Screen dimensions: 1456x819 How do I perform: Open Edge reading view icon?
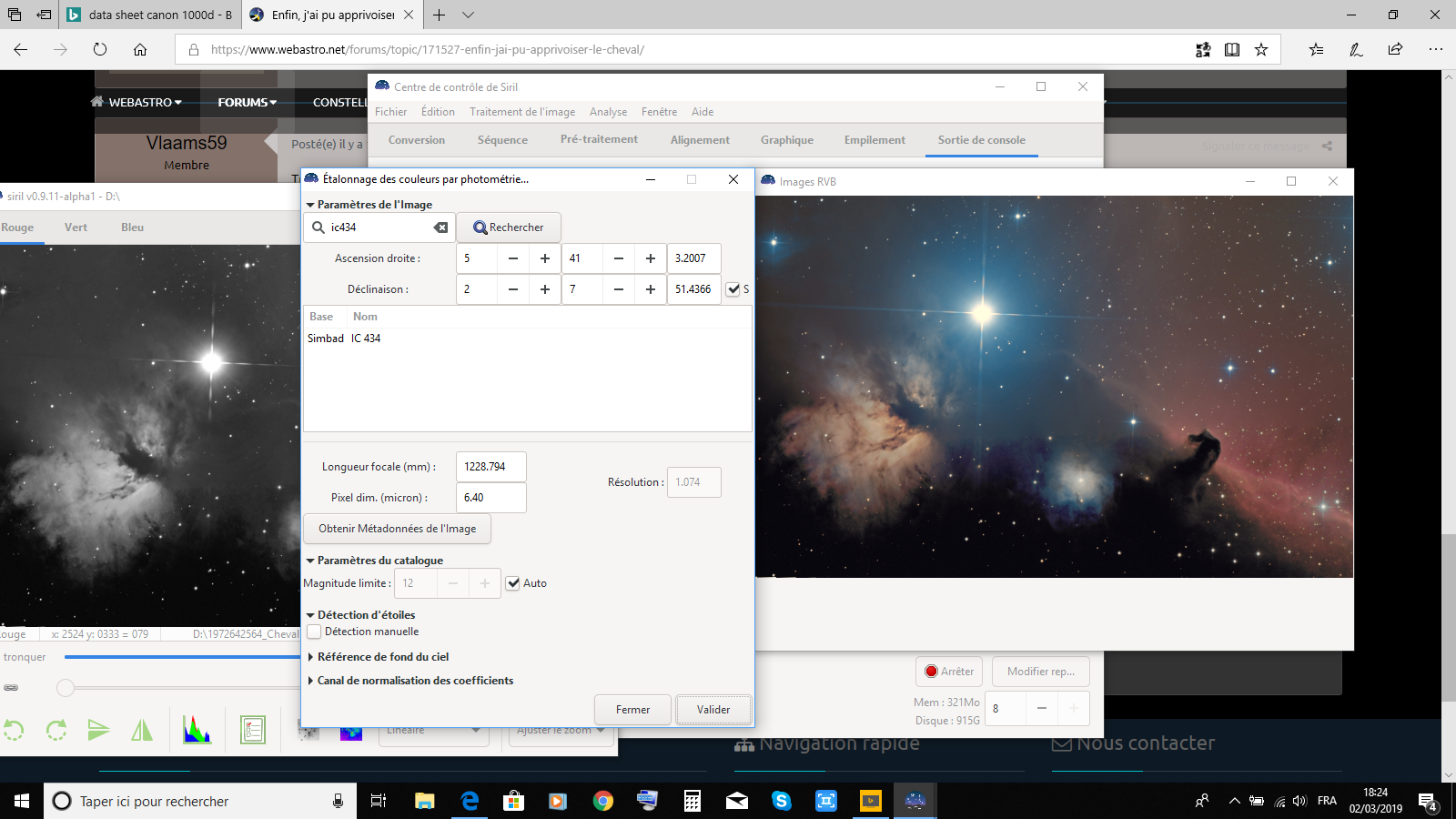pyautogui.click(x=1232, y=50)
